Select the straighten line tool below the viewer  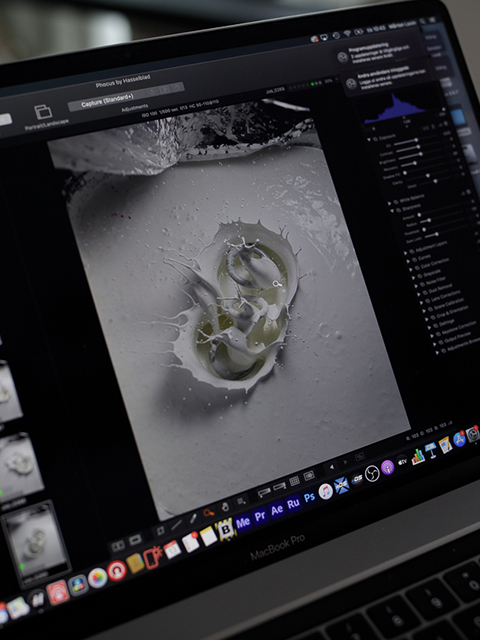point(177,524)
